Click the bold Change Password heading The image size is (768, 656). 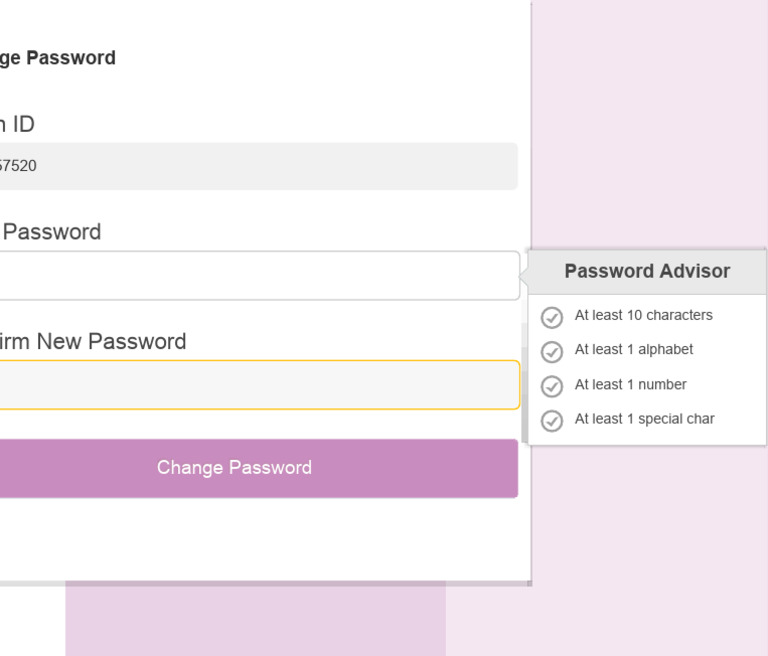click(58, 58)
